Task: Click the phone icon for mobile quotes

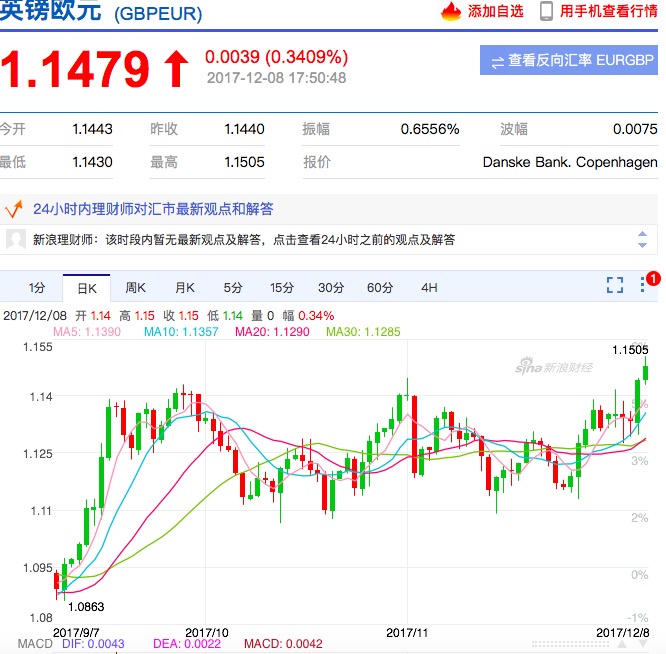Action: coord(547,12)
